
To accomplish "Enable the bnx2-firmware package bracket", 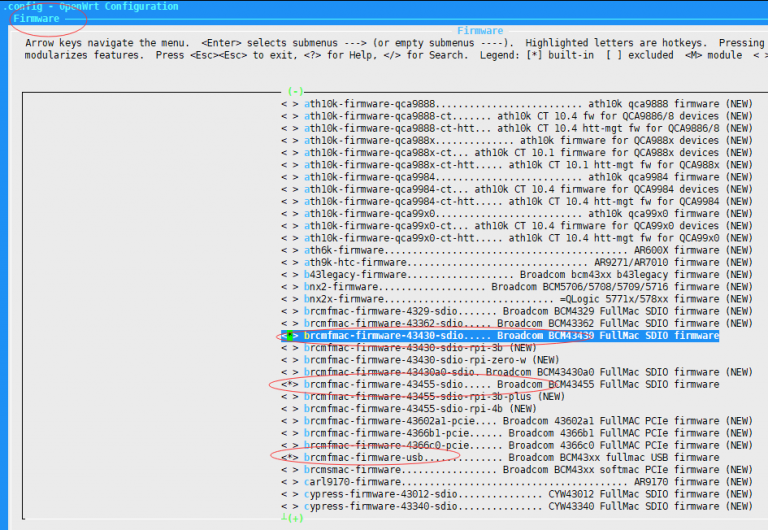I will (289, 286).
